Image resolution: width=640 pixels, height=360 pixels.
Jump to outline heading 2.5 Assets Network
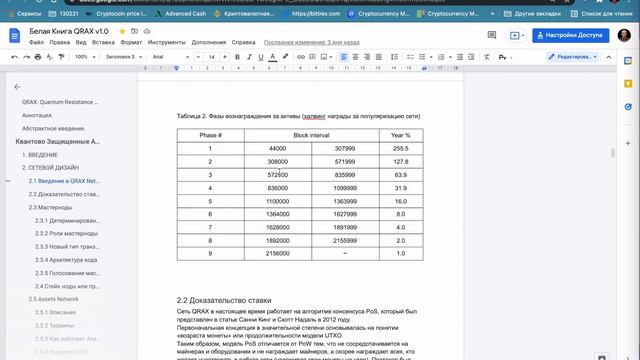53,299
